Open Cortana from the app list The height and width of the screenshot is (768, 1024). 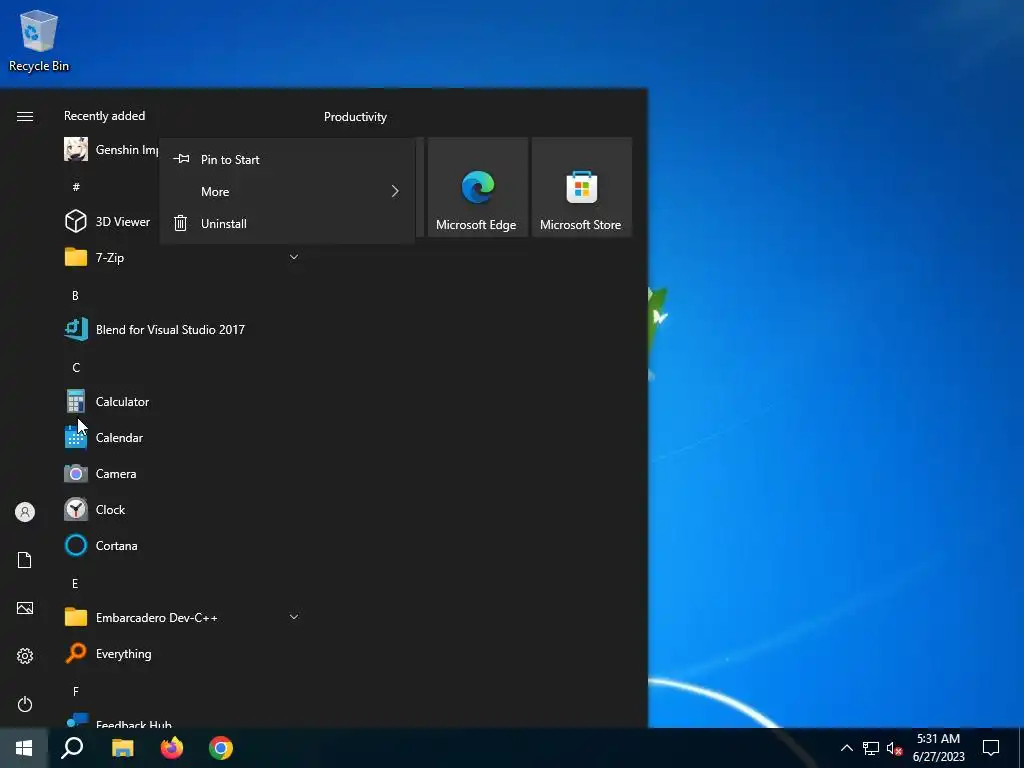coord(101,545)
